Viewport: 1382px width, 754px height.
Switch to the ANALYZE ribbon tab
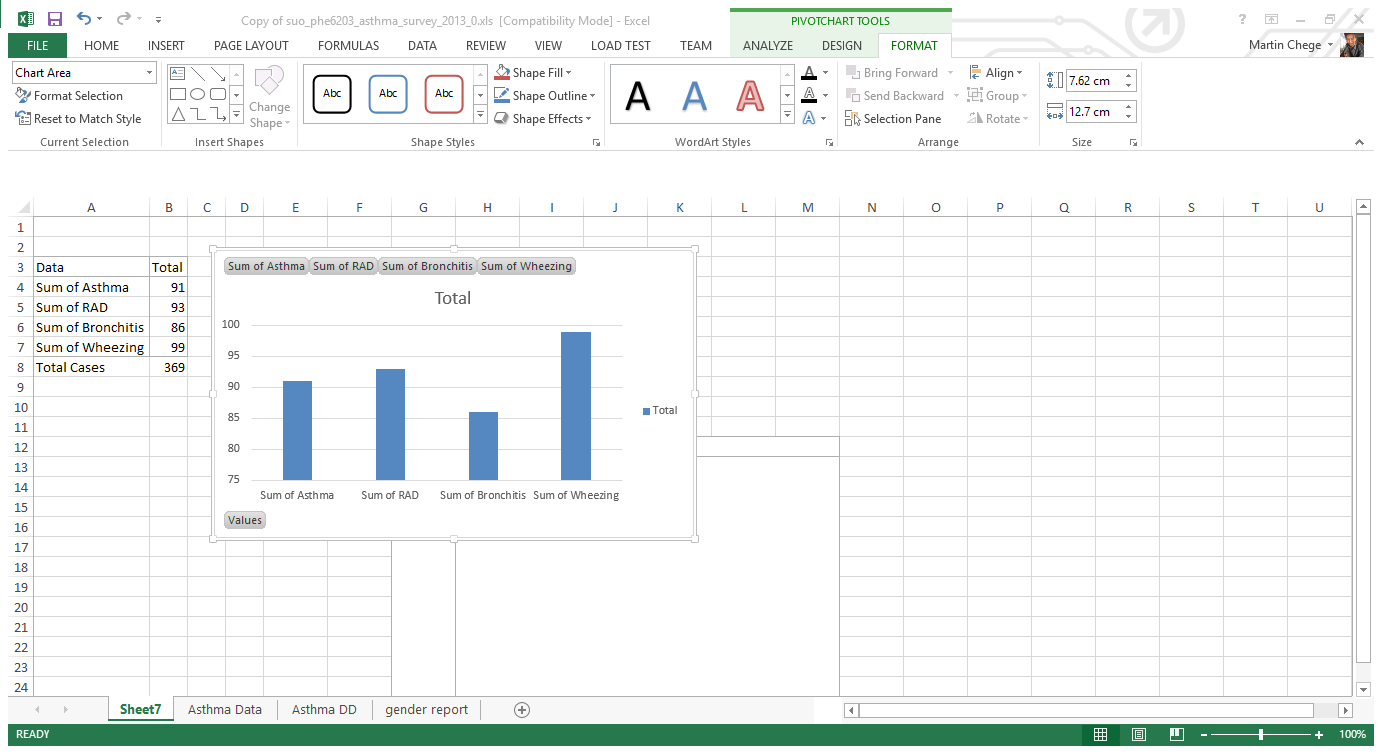(767, 45)
